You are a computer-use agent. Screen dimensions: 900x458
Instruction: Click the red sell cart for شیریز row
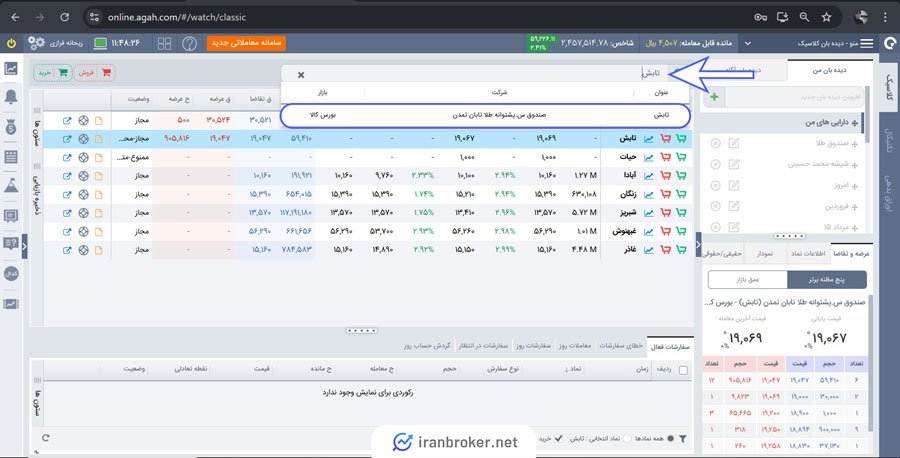pyautogui.click(x=665, y=212)
